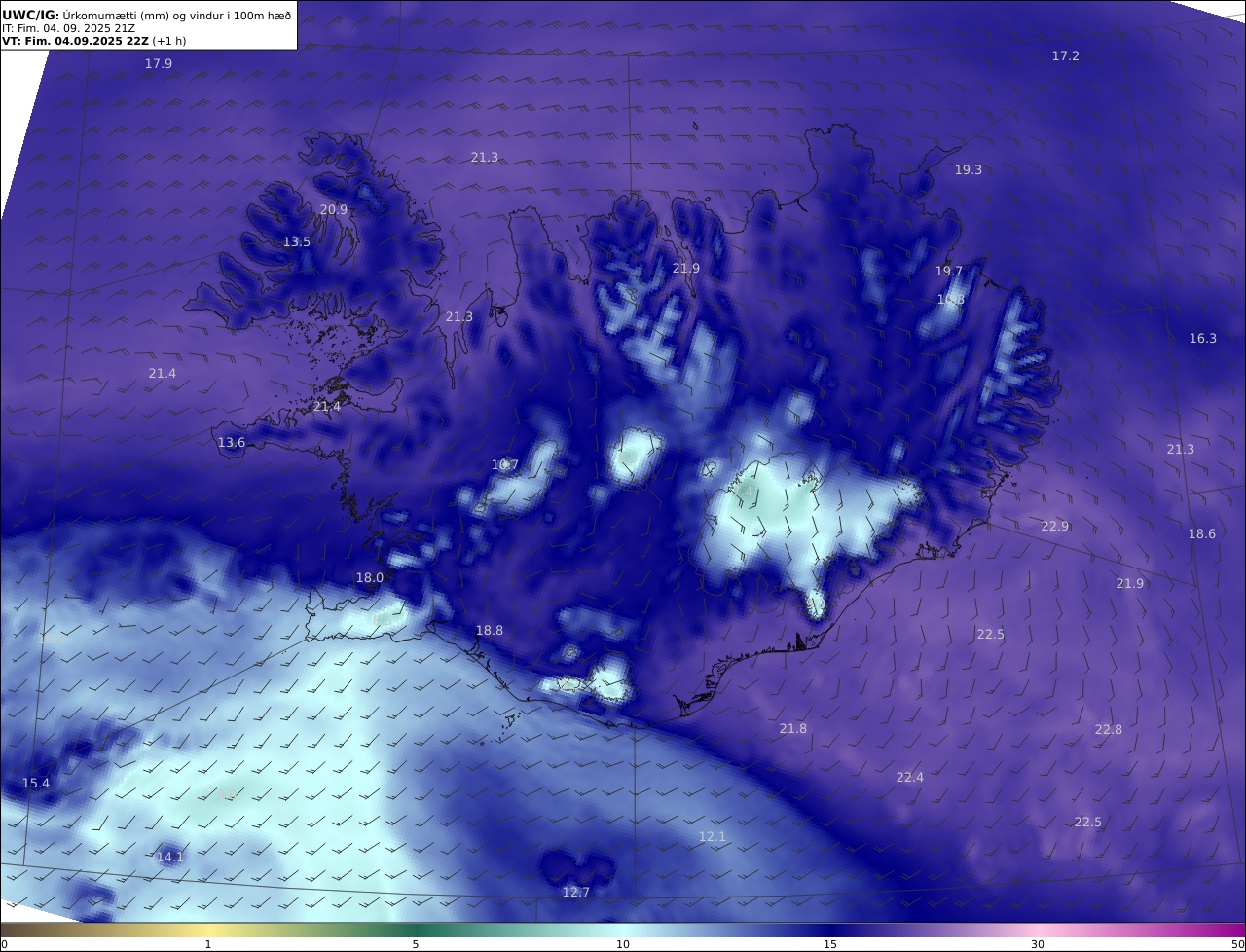The width and height of the screenshot is (1246, 952).
Task: Select the 15.4 value label
Action: coord(36,784)
